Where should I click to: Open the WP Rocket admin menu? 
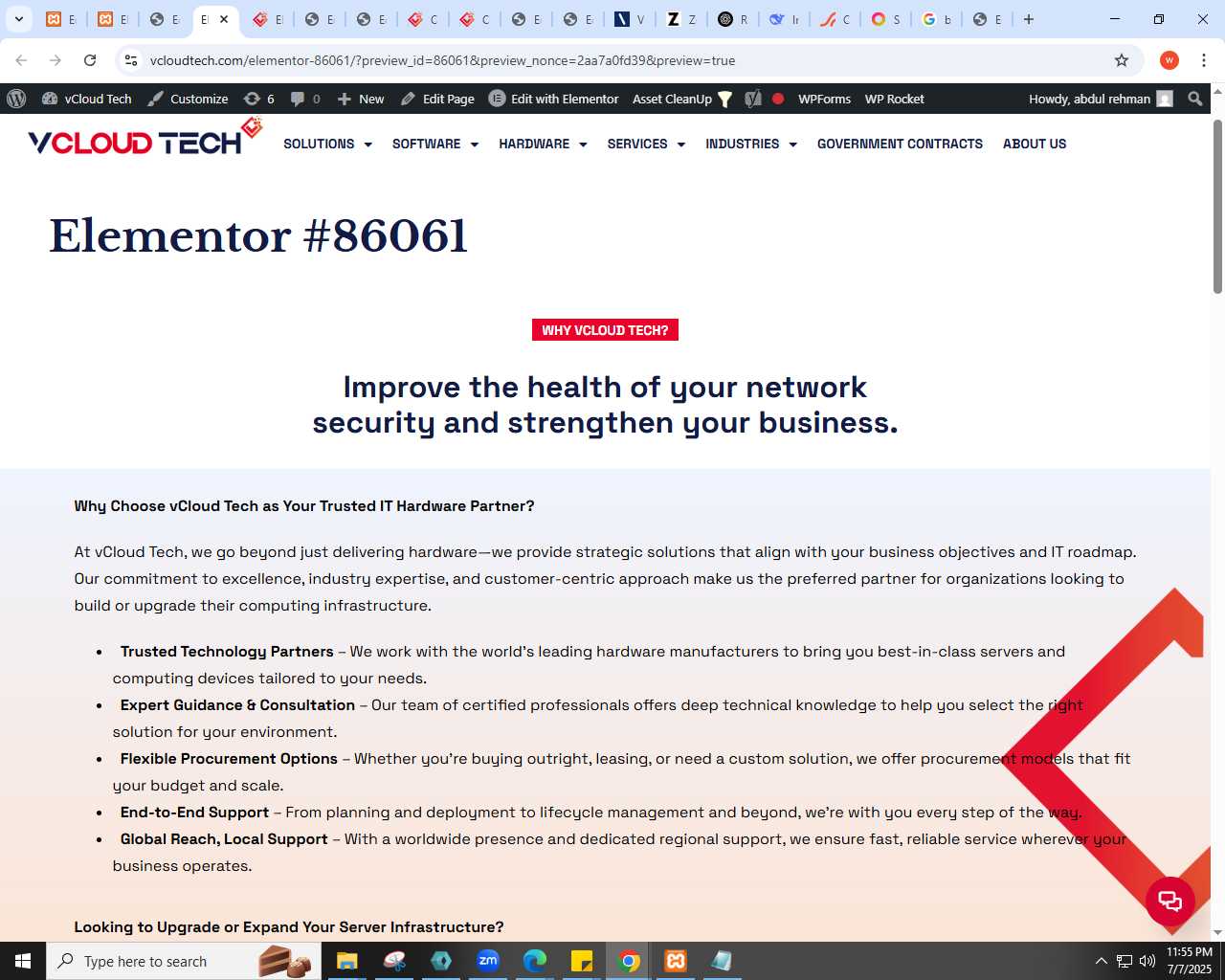[x=894, y=99]
